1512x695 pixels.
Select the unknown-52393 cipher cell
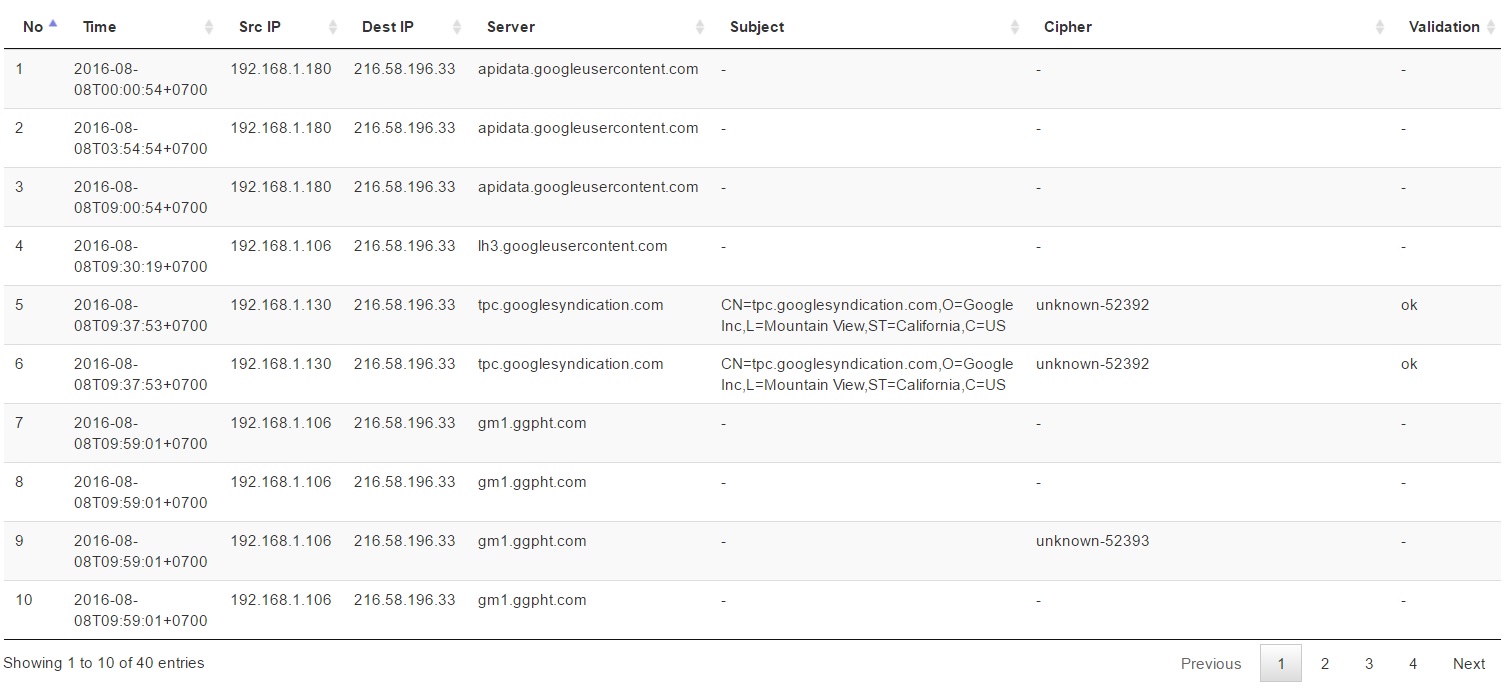(1093, 541)
